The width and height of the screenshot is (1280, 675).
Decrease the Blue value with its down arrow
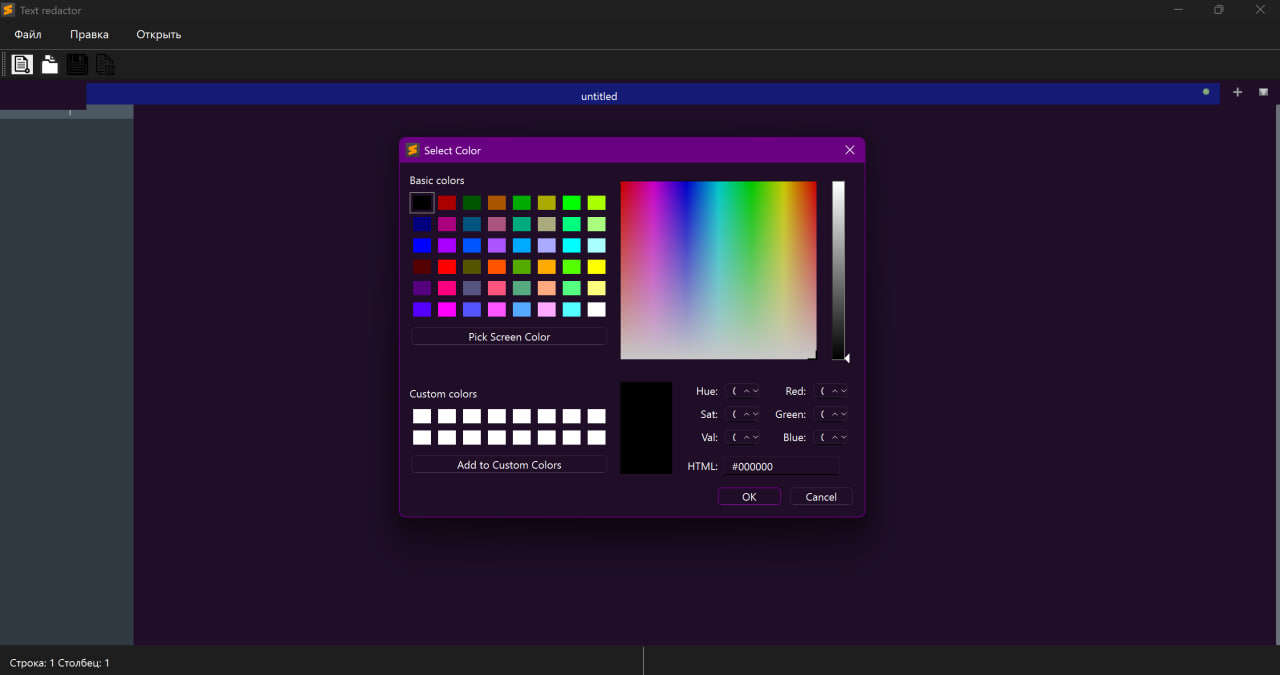[x=844, y=437]
